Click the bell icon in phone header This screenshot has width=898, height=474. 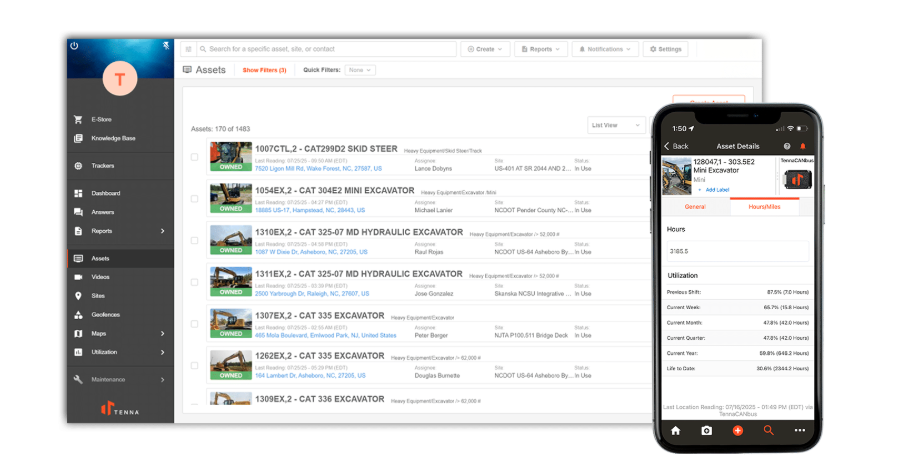(803, 147)
